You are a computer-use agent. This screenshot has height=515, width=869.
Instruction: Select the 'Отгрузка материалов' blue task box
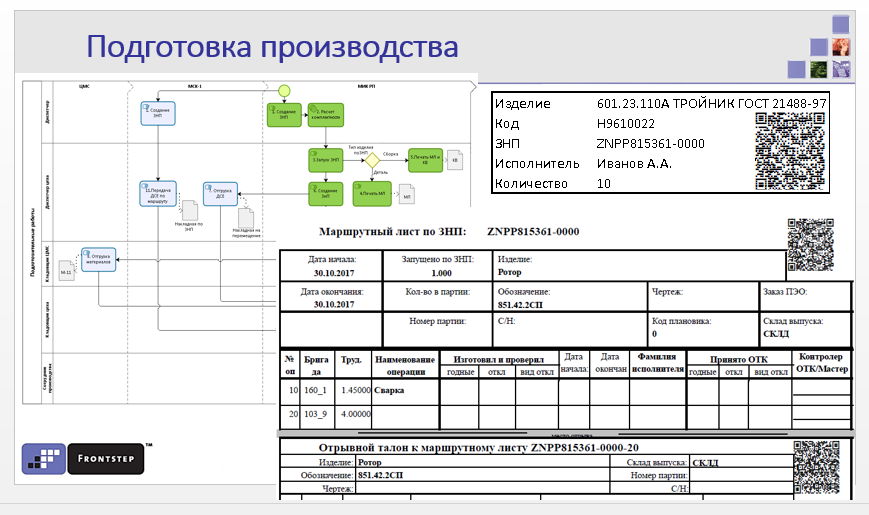point(100,260)
